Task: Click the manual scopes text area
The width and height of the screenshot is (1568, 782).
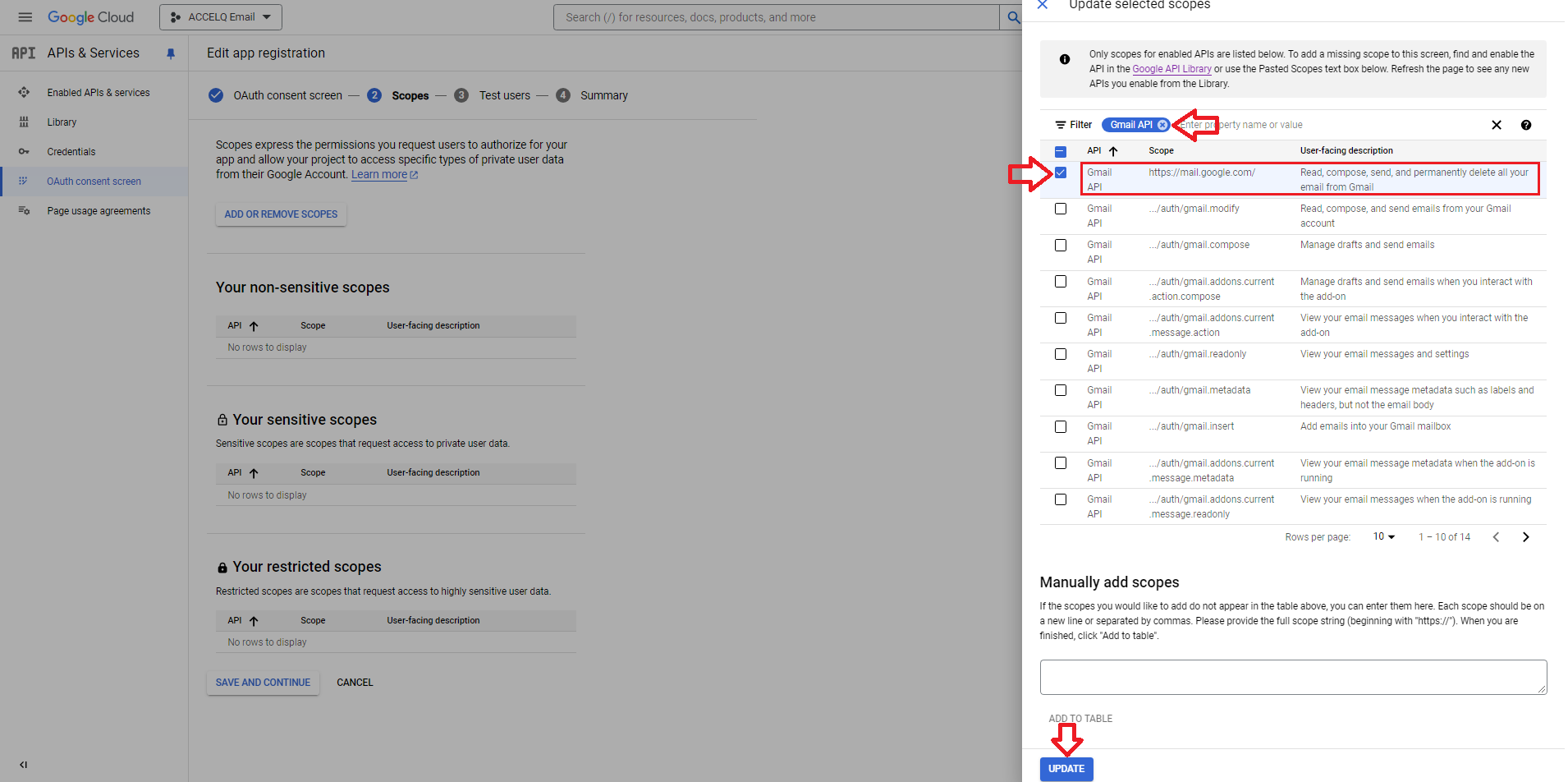Action: pos(1293,678)
